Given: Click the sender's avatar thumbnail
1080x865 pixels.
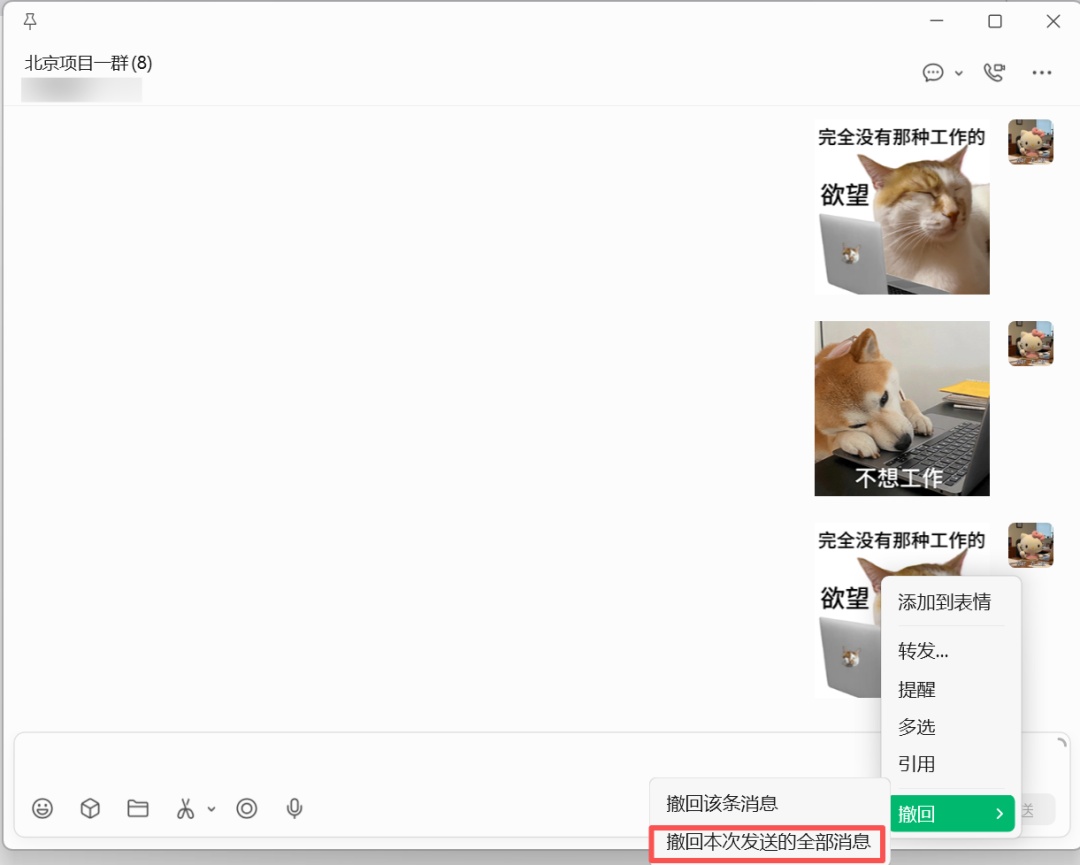Looking at the screenshot, I should (x=1031, y=142).
